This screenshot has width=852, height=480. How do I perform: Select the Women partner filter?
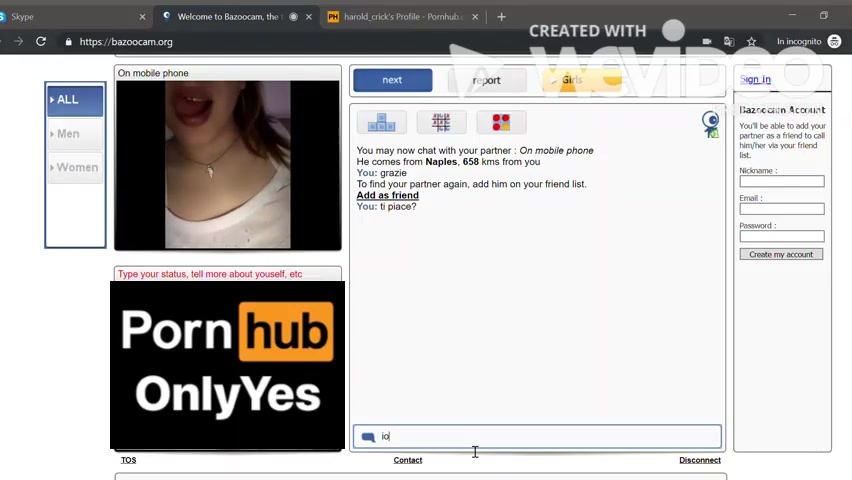tap(76, 167)
